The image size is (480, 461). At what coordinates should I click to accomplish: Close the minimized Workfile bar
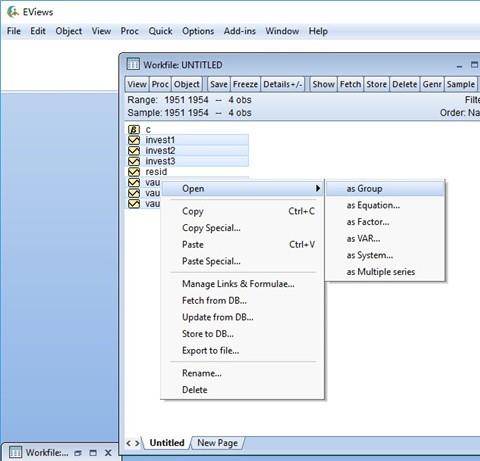click(108, 453)
